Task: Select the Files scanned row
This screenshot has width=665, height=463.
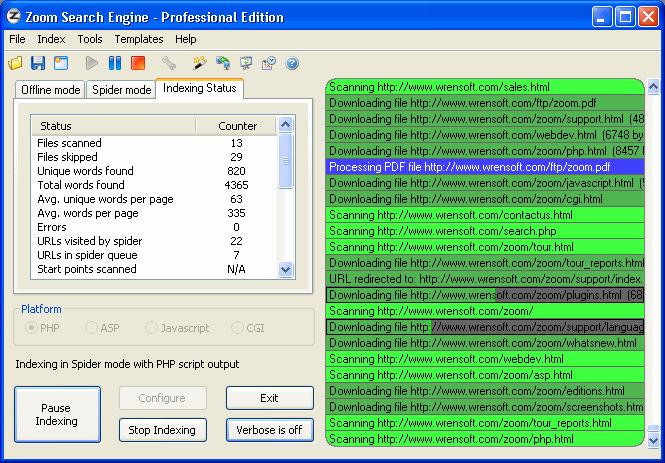Action: point(155,143)
